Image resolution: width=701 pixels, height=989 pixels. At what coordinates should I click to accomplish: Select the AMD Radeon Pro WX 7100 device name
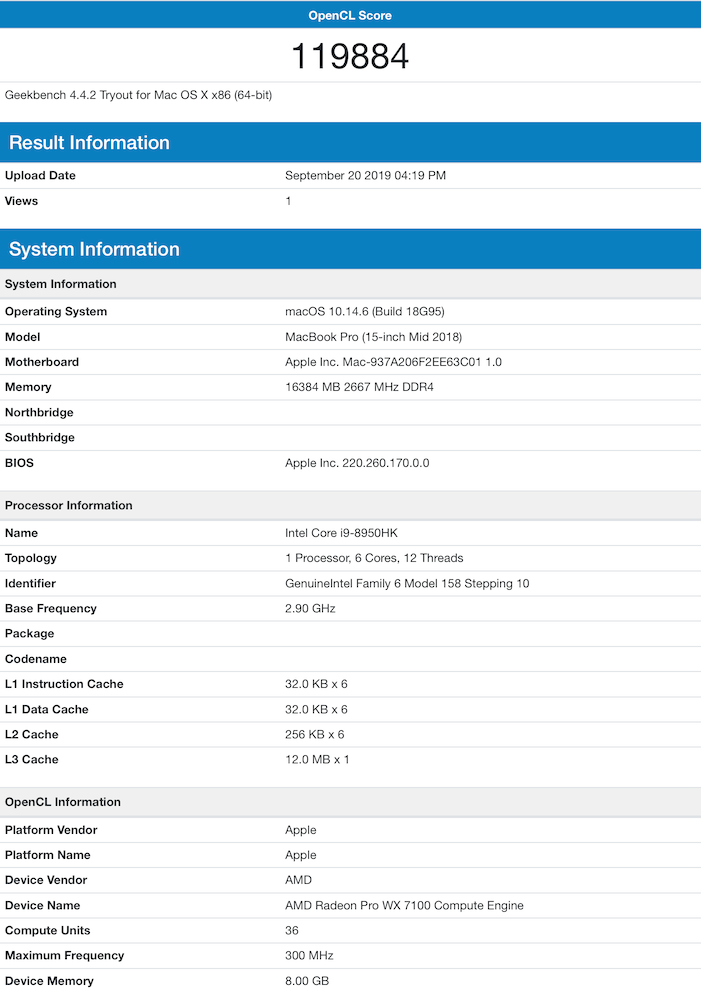point(404,905)
